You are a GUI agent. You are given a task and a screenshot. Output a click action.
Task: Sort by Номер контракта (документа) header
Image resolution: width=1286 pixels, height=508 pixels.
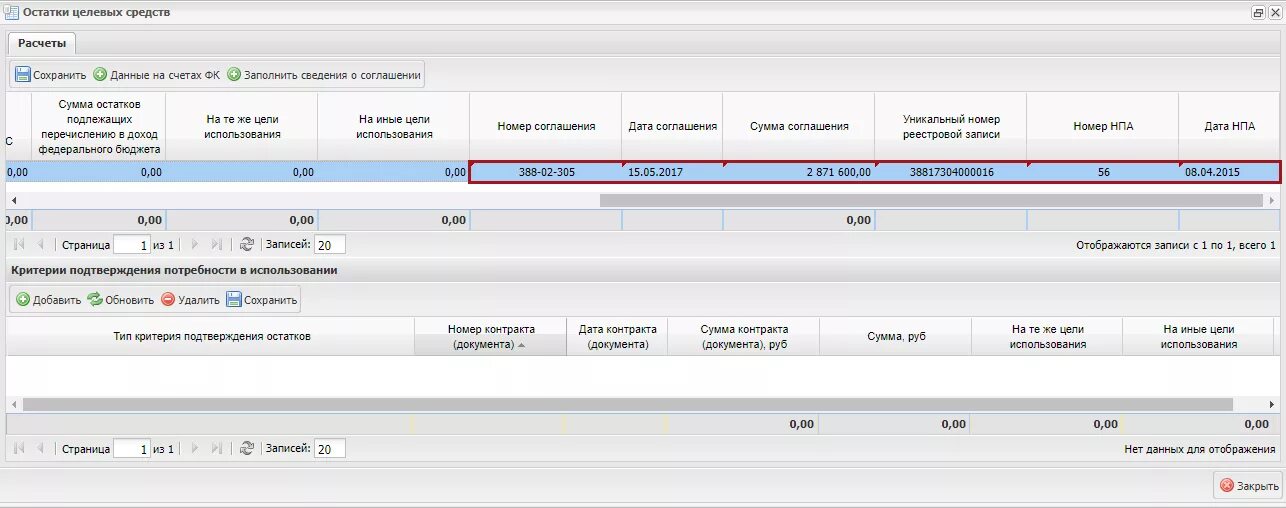pos(490,336)
